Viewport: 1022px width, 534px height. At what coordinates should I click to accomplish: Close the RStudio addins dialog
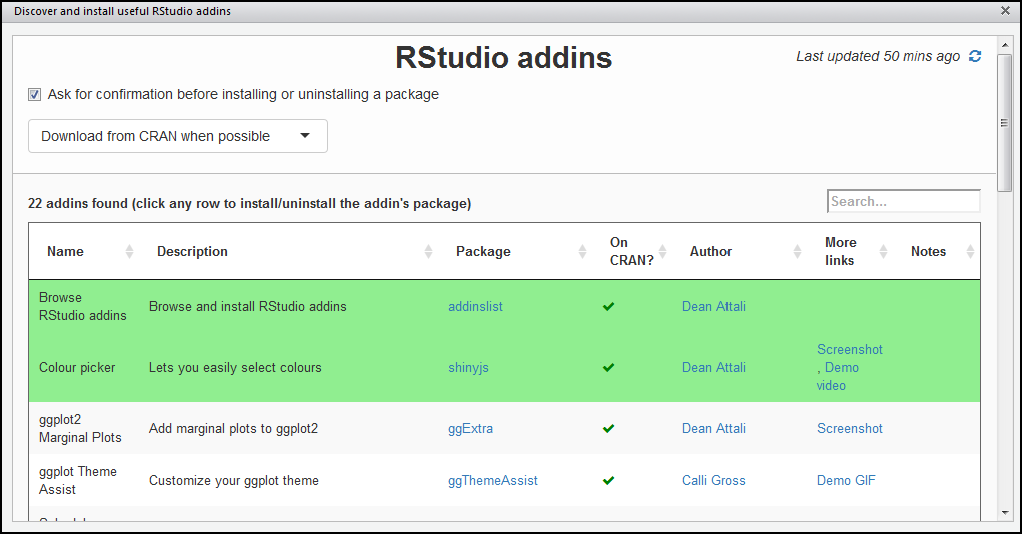pos(1005,10)
